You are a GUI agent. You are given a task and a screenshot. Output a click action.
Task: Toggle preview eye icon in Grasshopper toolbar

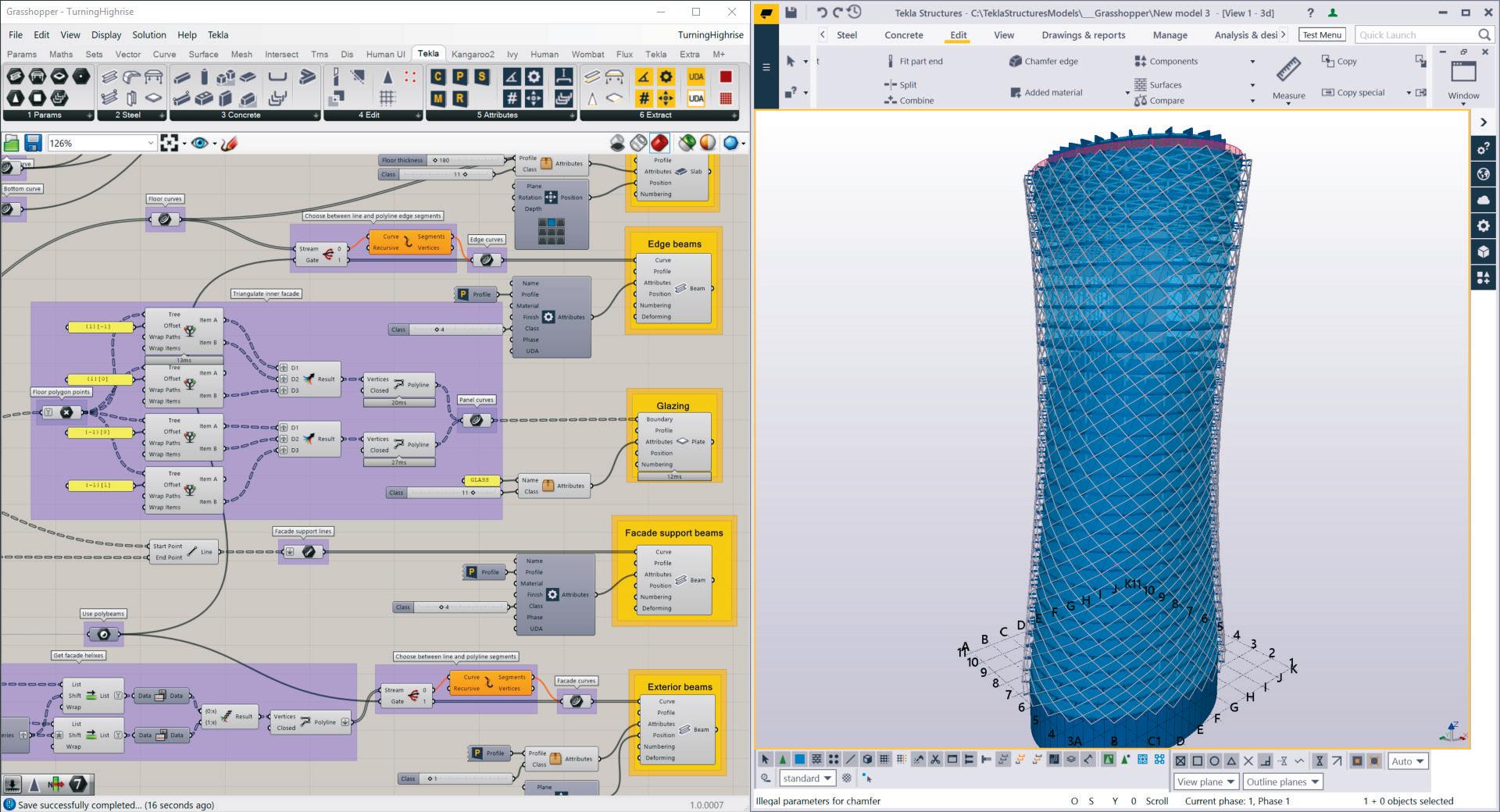click(x=200, y=143)
